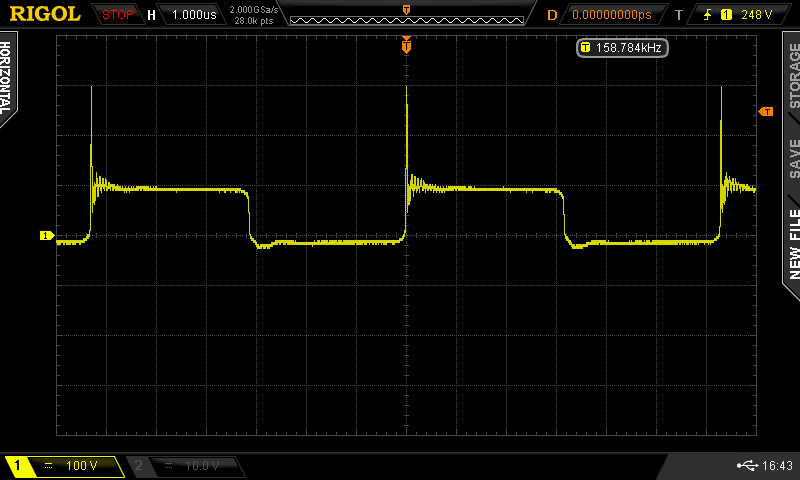Click the orange trigger position marker above grid
Image resolution: width=800 pixels, height=480 pixels.
pyautogui.click(x=406, y=45)
